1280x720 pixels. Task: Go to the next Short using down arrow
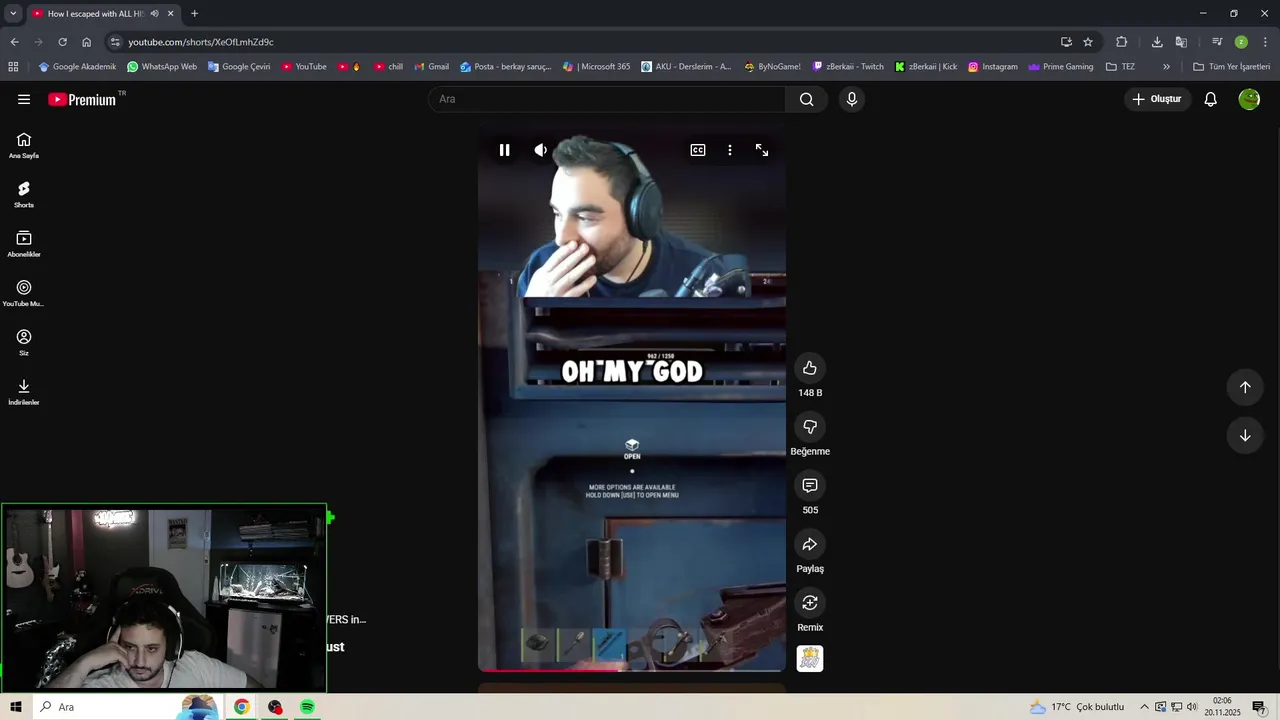[1245, 435]
